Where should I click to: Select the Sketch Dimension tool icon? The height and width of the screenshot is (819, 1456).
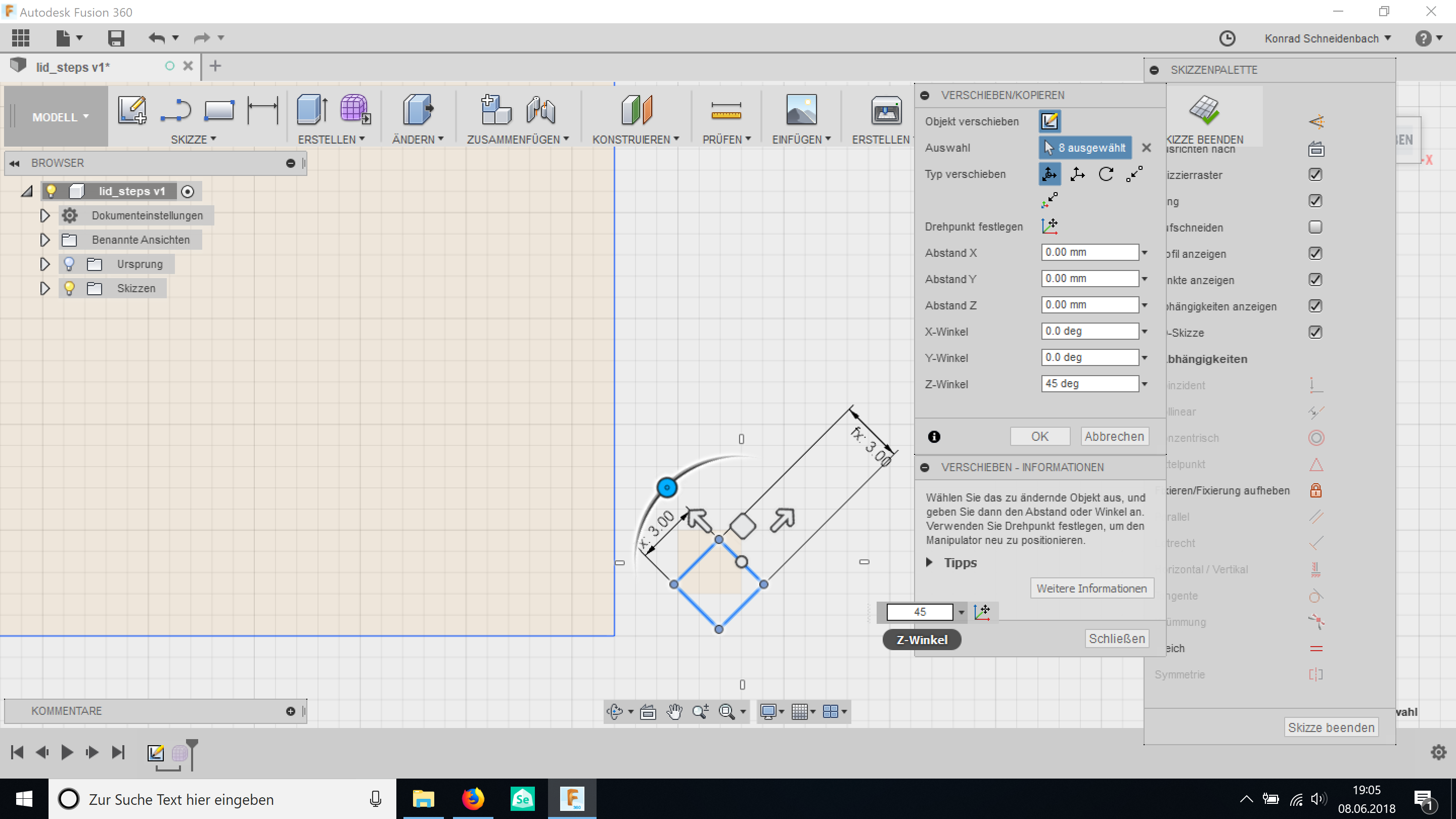tap(263, 110)
